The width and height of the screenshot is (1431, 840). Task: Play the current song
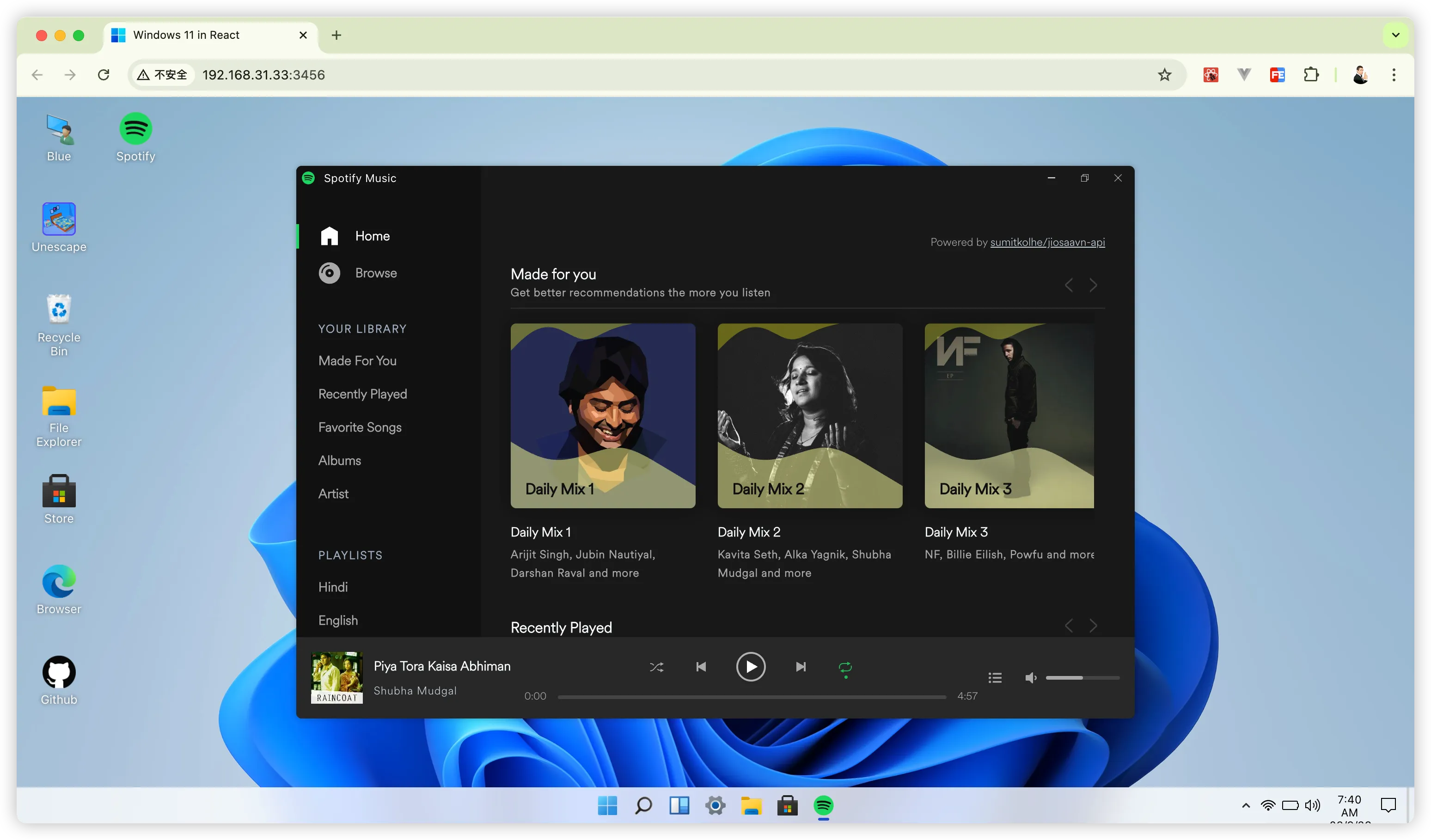[x=751, y=667]
